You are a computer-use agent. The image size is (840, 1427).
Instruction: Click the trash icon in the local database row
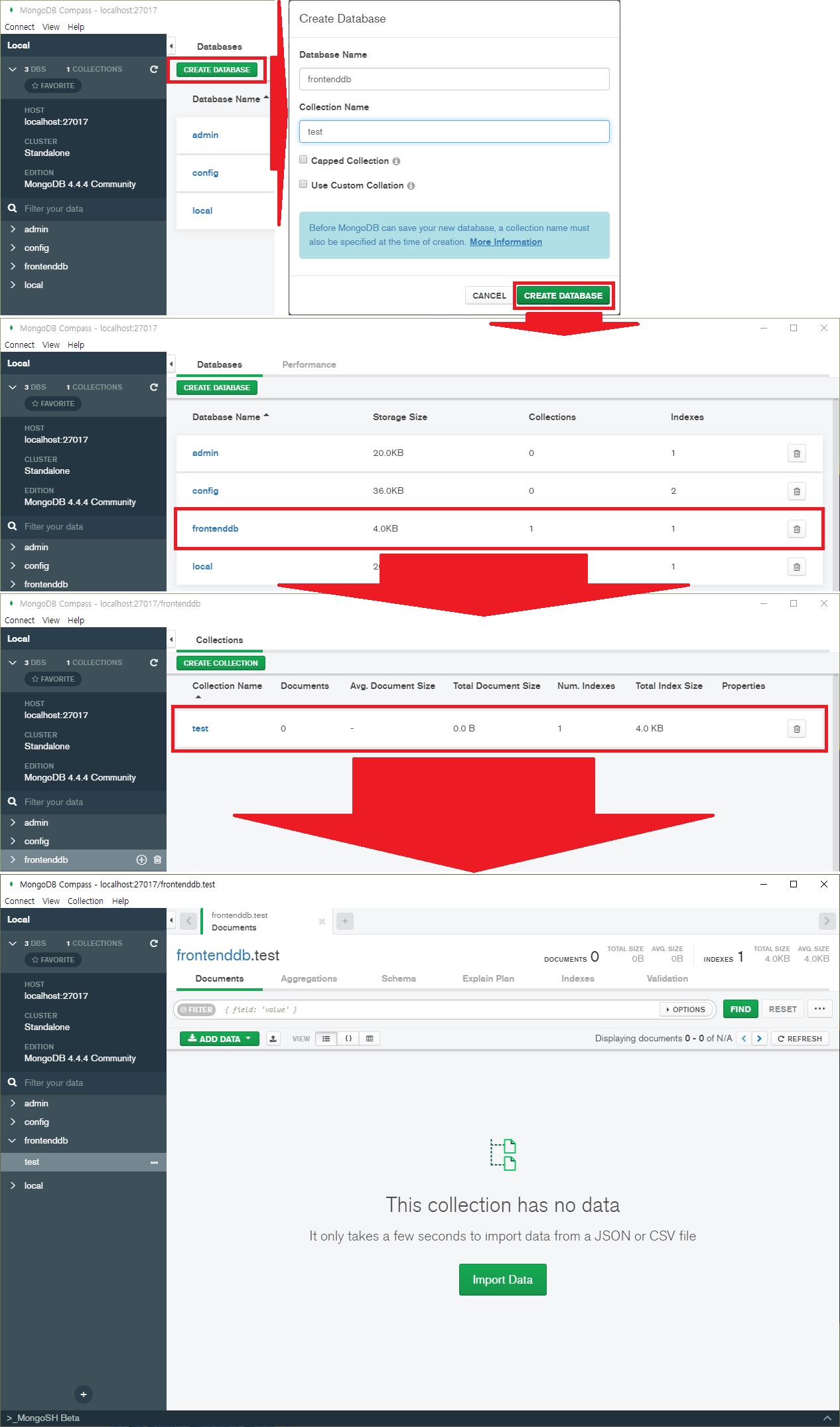[x=797, y=567]
